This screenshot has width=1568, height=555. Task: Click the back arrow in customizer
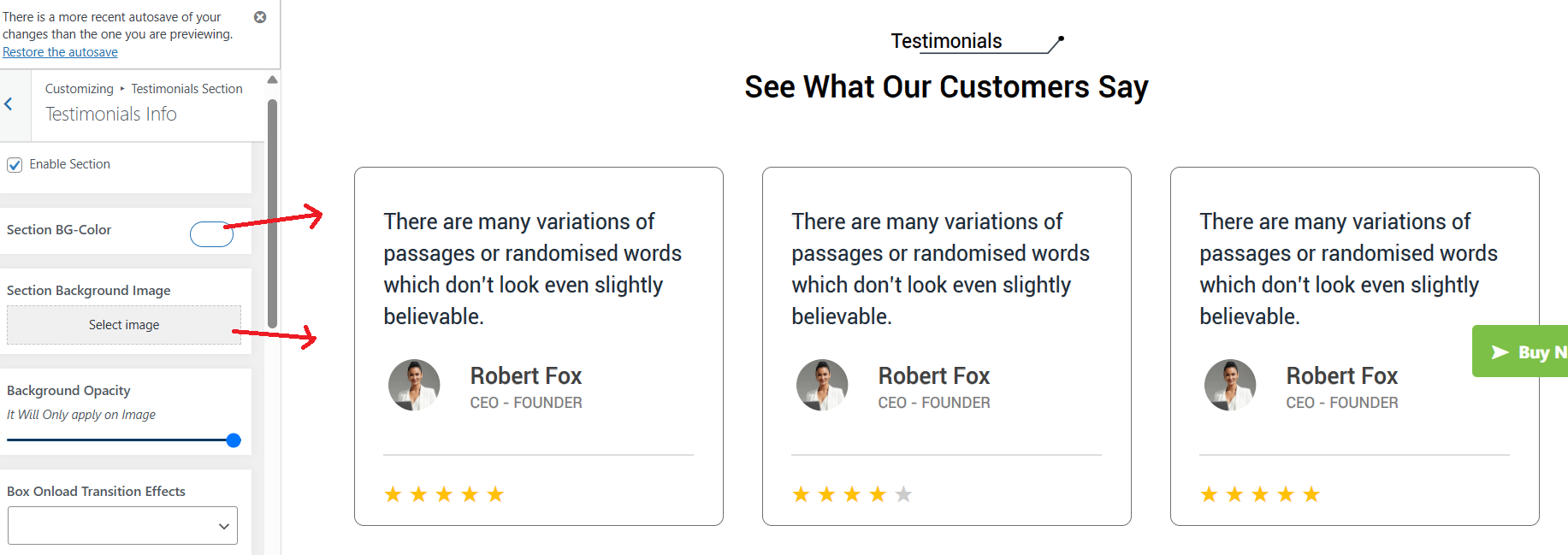(9, 104)
